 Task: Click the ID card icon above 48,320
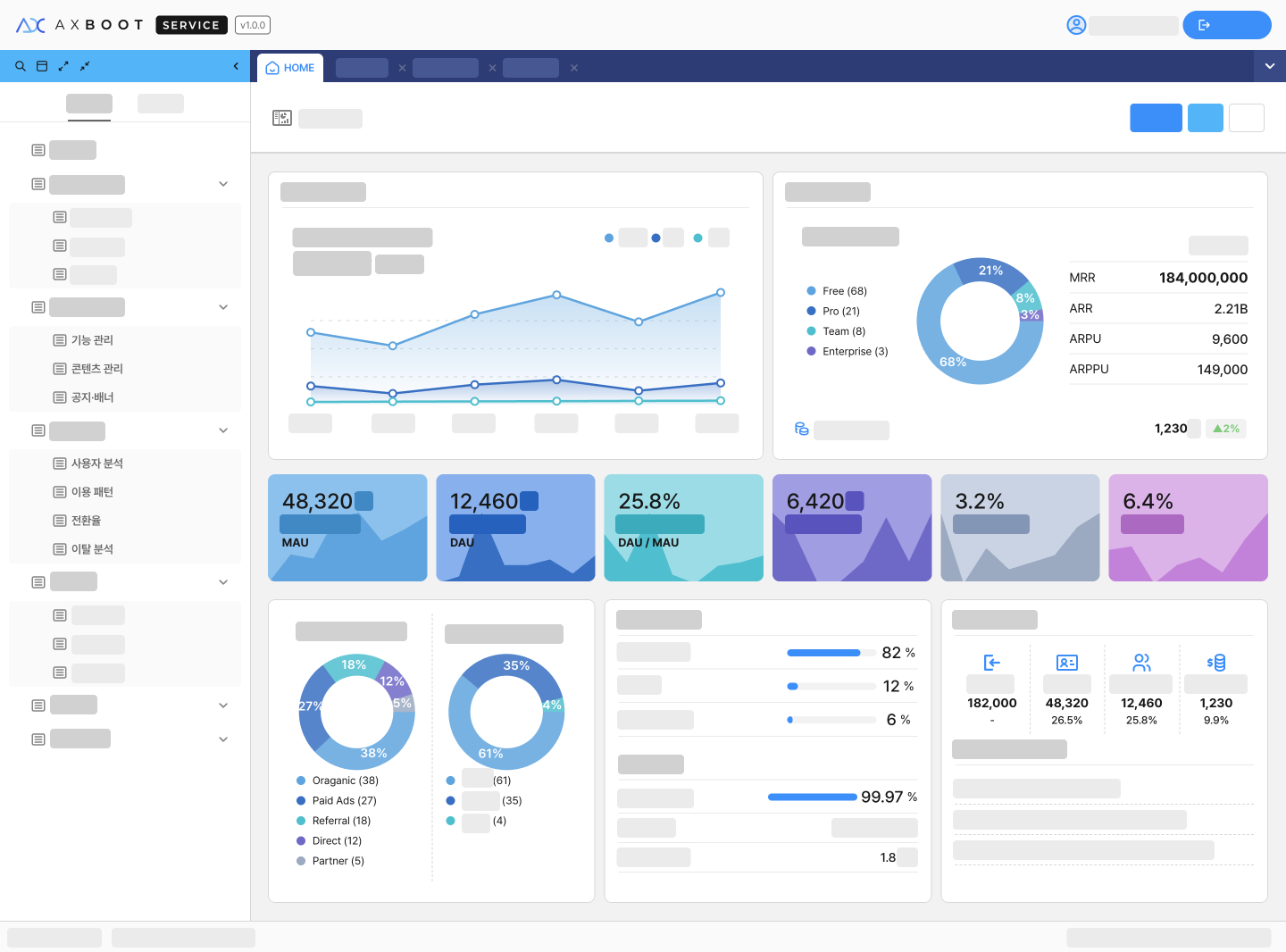click(1067, 663)
